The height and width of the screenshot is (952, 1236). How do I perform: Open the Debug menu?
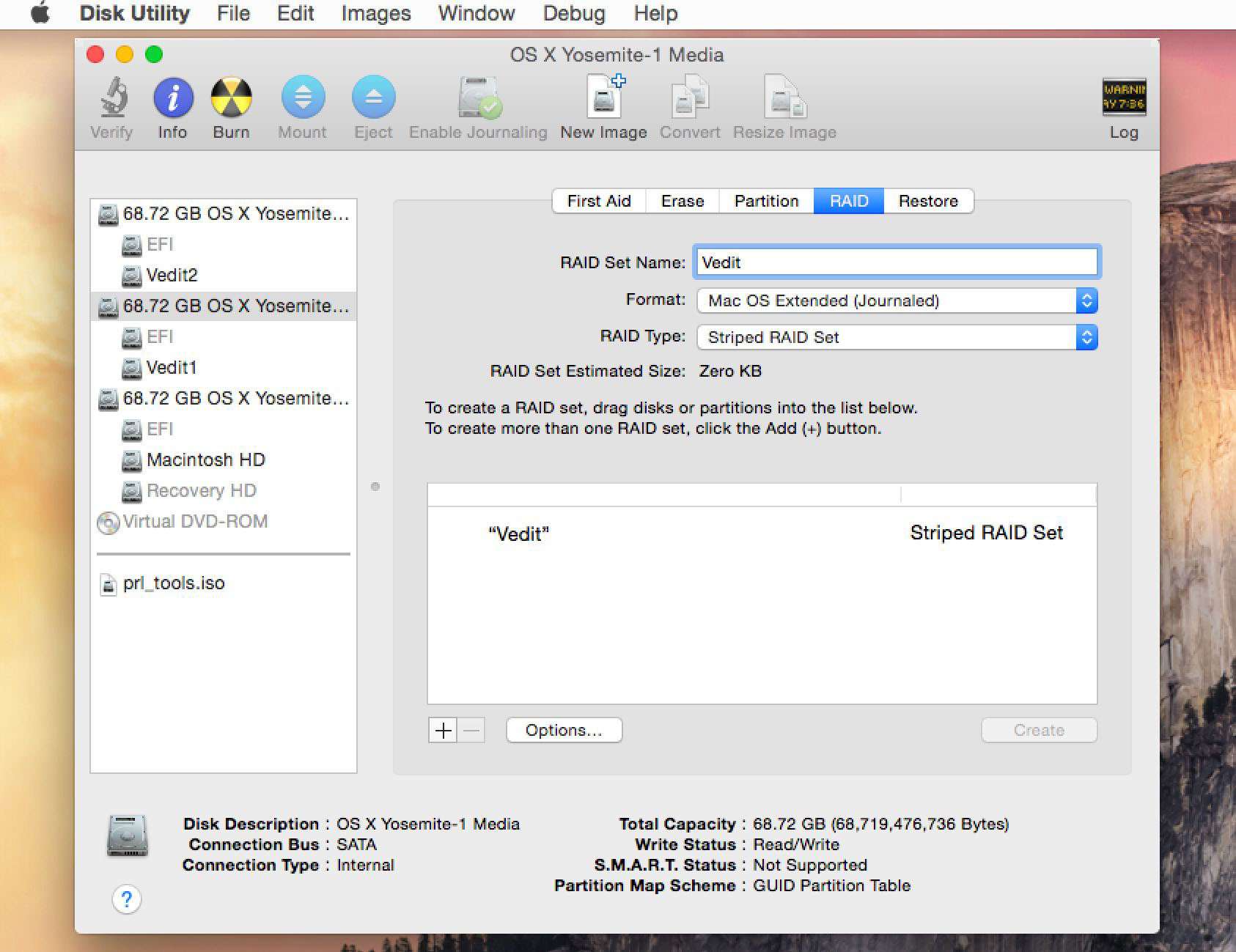click(x=574, y=13)
